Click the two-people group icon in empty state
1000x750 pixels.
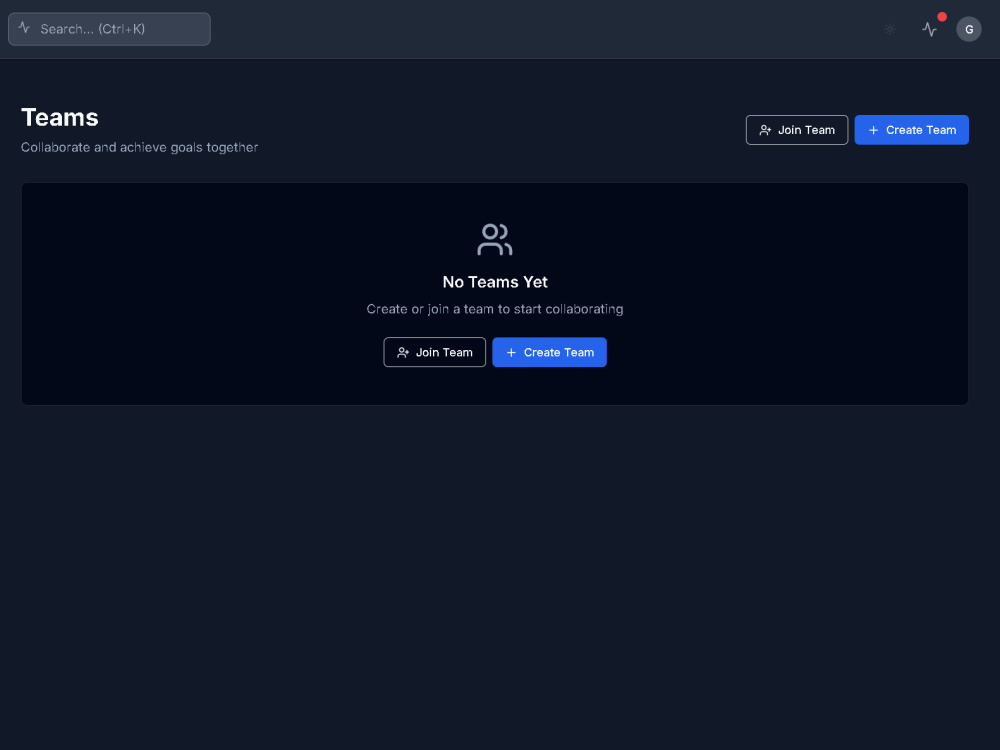pos(495,239)
